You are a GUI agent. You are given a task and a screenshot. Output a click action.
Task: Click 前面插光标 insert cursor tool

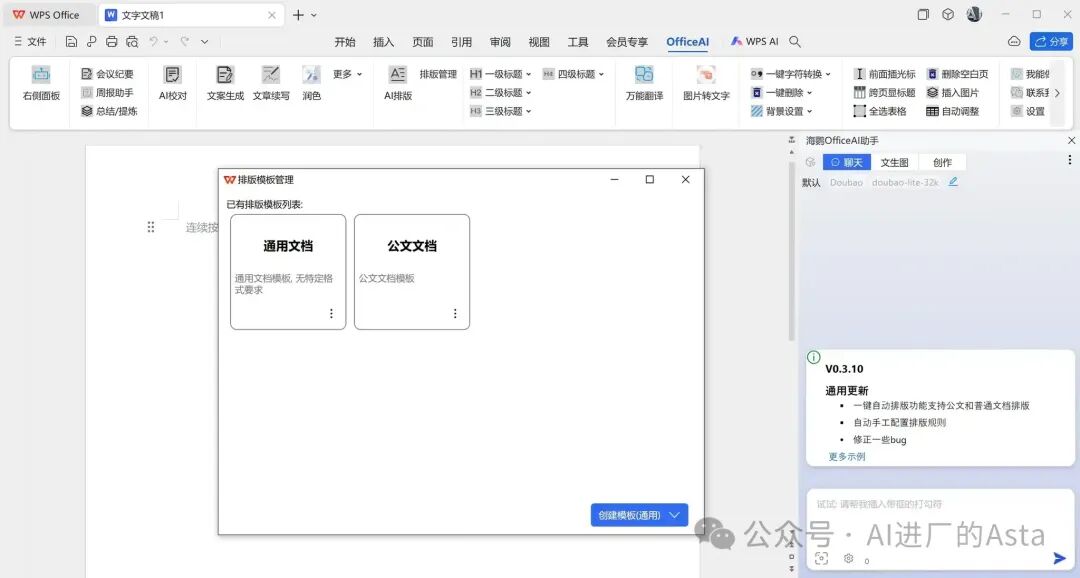point(884,74)
